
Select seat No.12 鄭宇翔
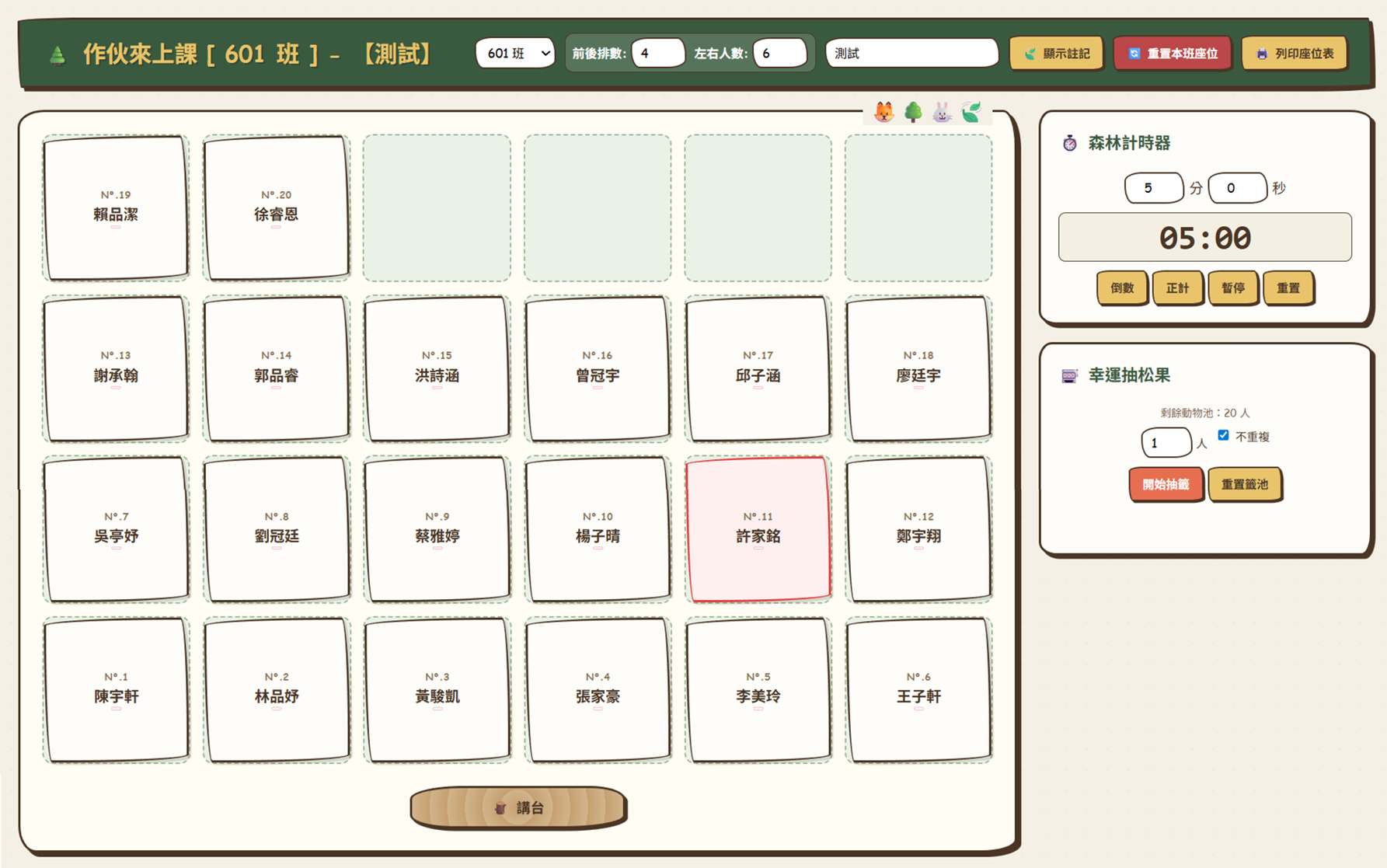point(918,529)
